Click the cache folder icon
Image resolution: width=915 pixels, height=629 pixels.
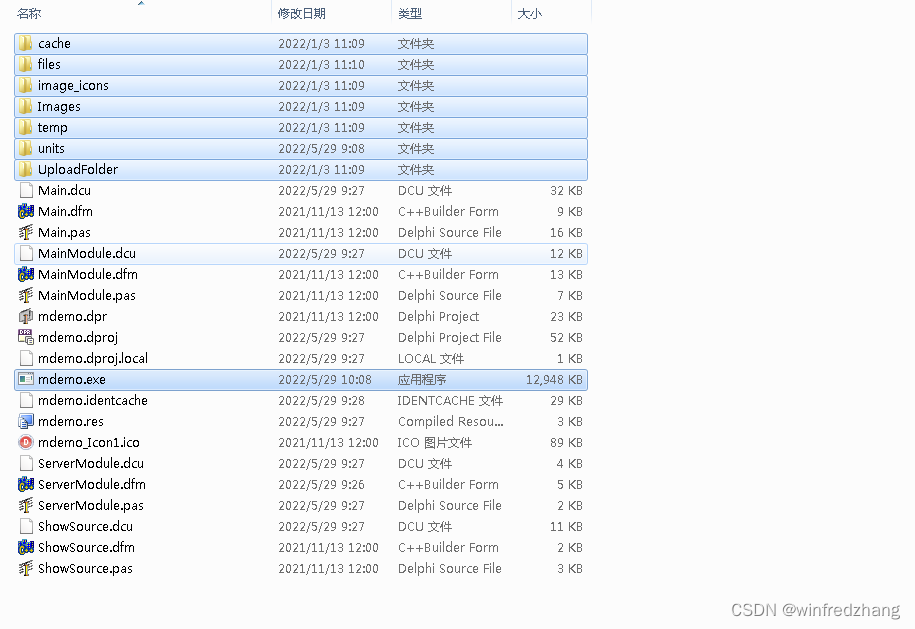pyautogui.click(x=25, y=43)
